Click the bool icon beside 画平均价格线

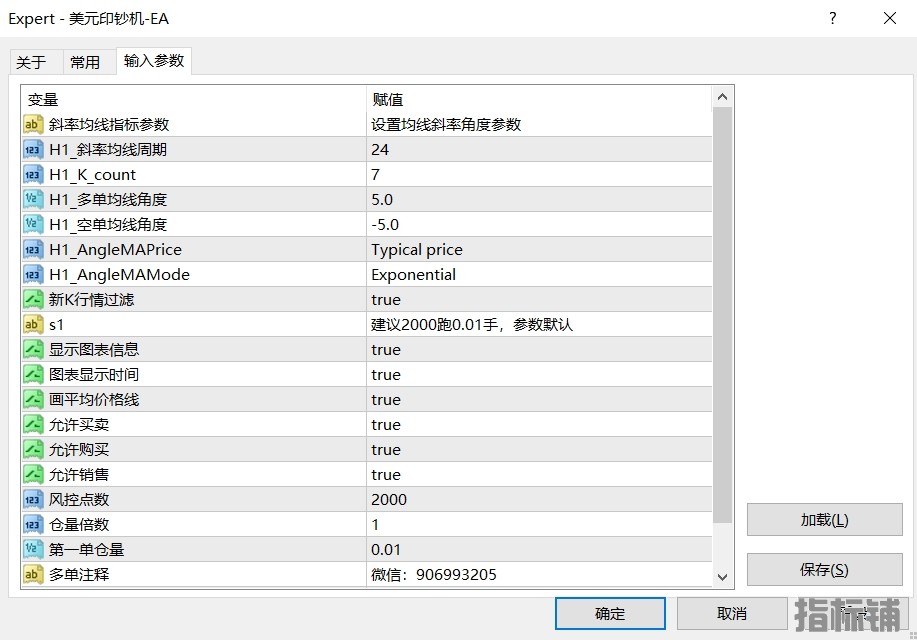click(33, 400)
